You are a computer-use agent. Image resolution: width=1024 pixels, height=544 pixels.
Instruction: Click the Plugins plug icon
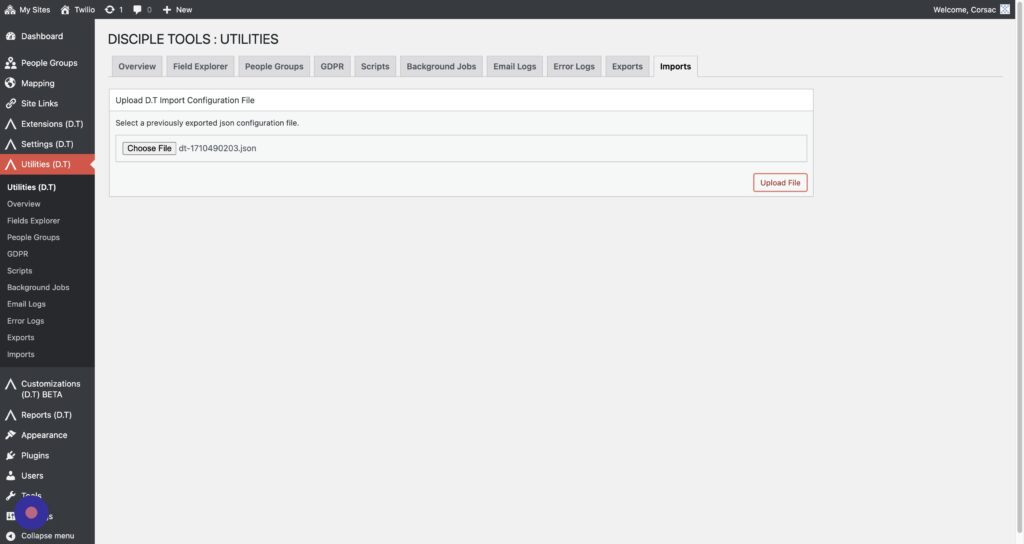pos(11,455)
